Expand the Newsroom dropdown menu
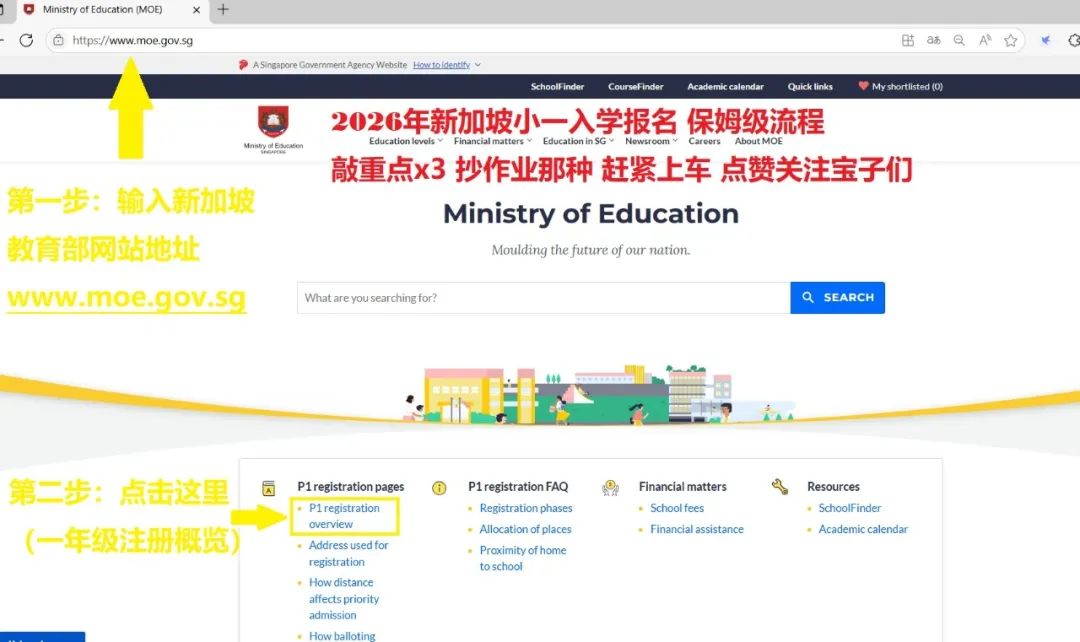Screen dimensions: 1080x642 coord(651,141)
